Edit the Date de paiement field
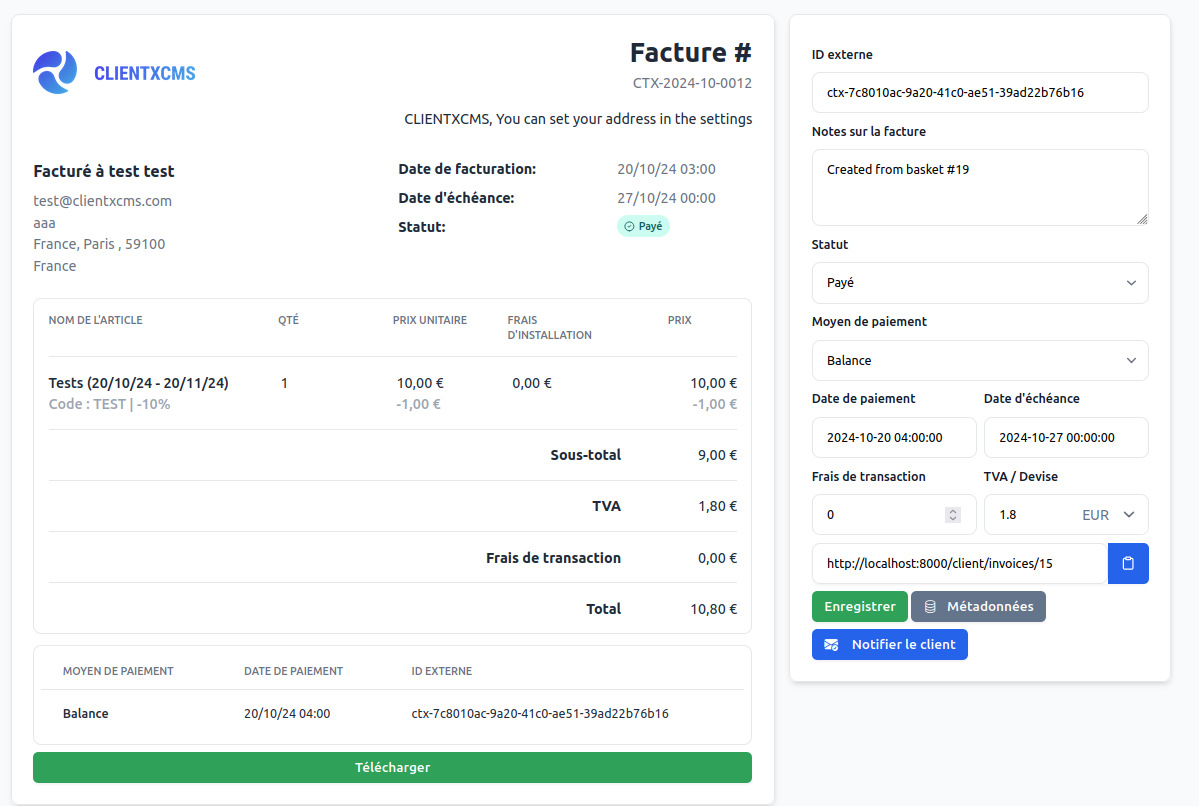Screen dimensions: 1199x806 (893, 437)
